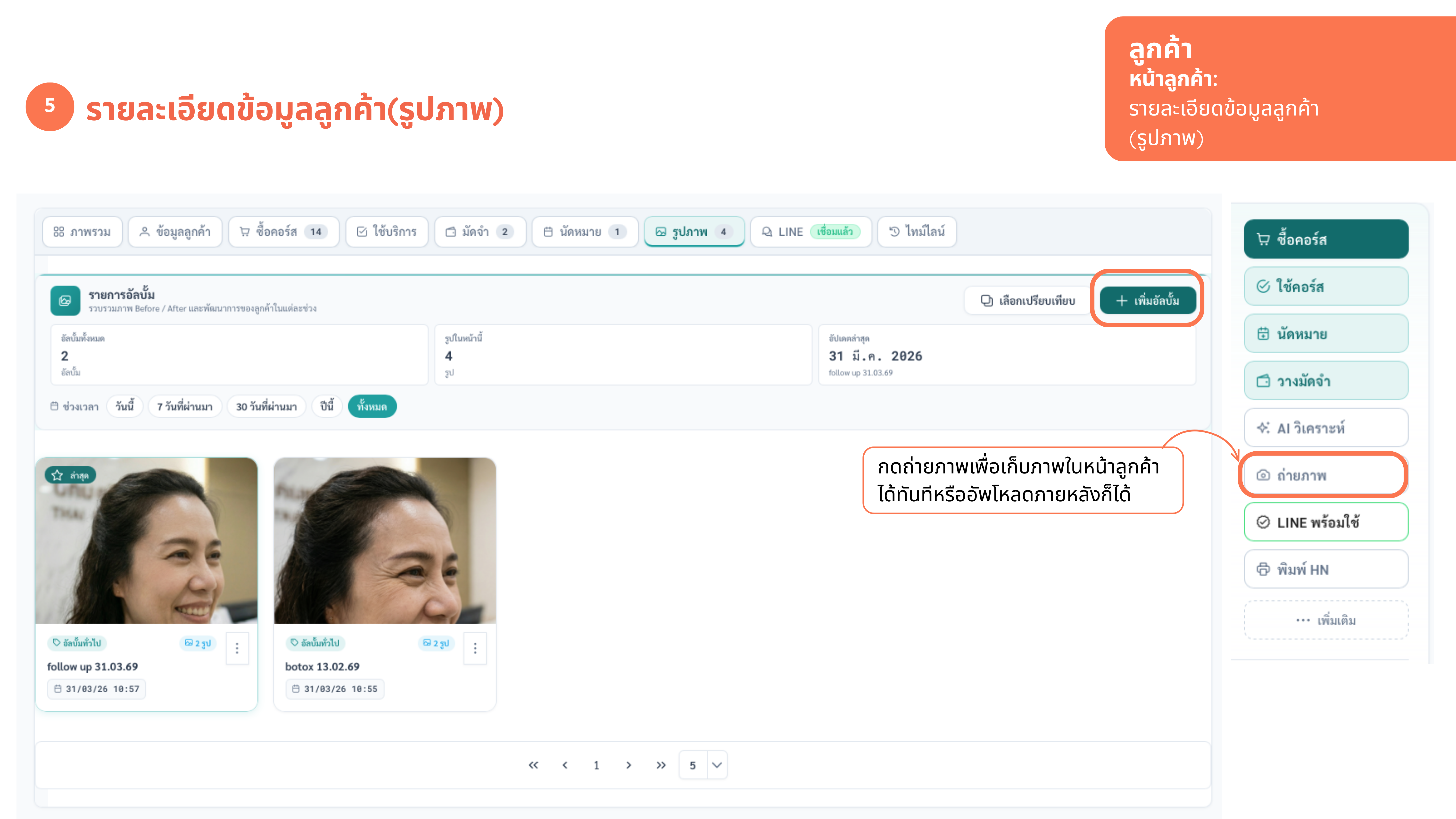Click the 31/03/26 10:55 date chip
The width and height of the screenshot is (1456, 819).
click(335, 689)
